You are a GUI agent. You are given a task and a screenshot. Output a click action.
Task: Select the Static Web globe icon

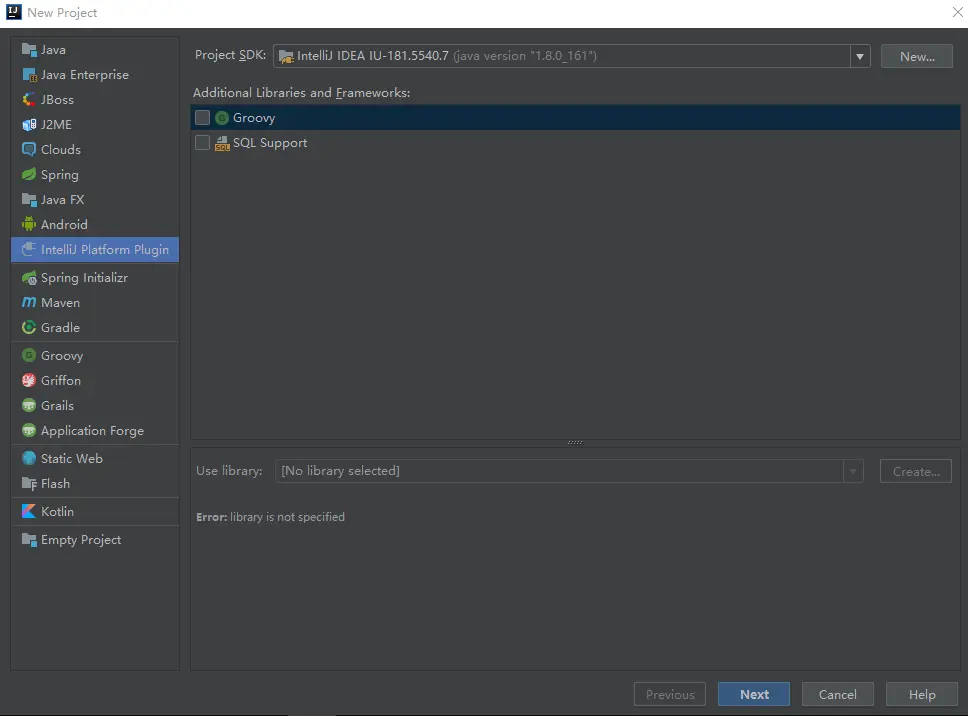click(x=29, y=459)
